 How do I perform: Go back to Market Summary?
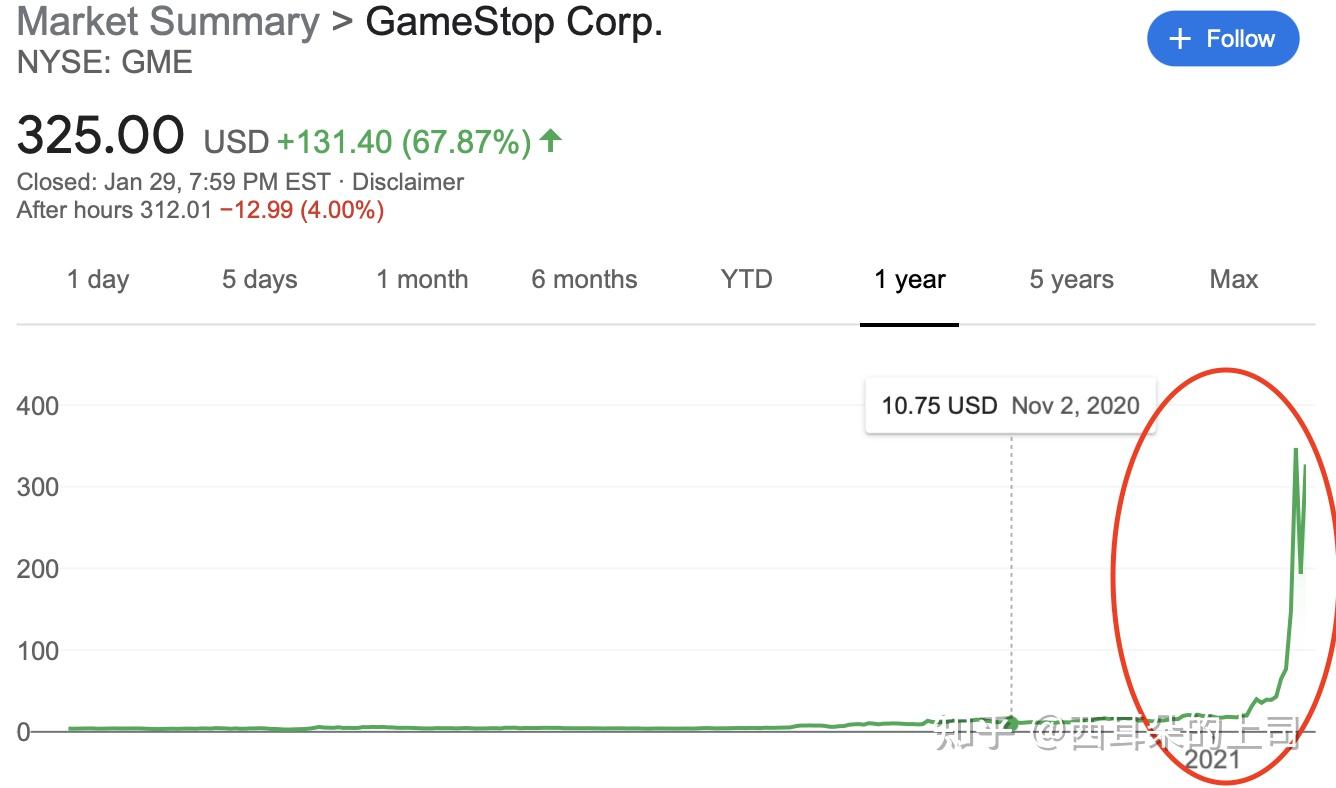pos(166,21)
